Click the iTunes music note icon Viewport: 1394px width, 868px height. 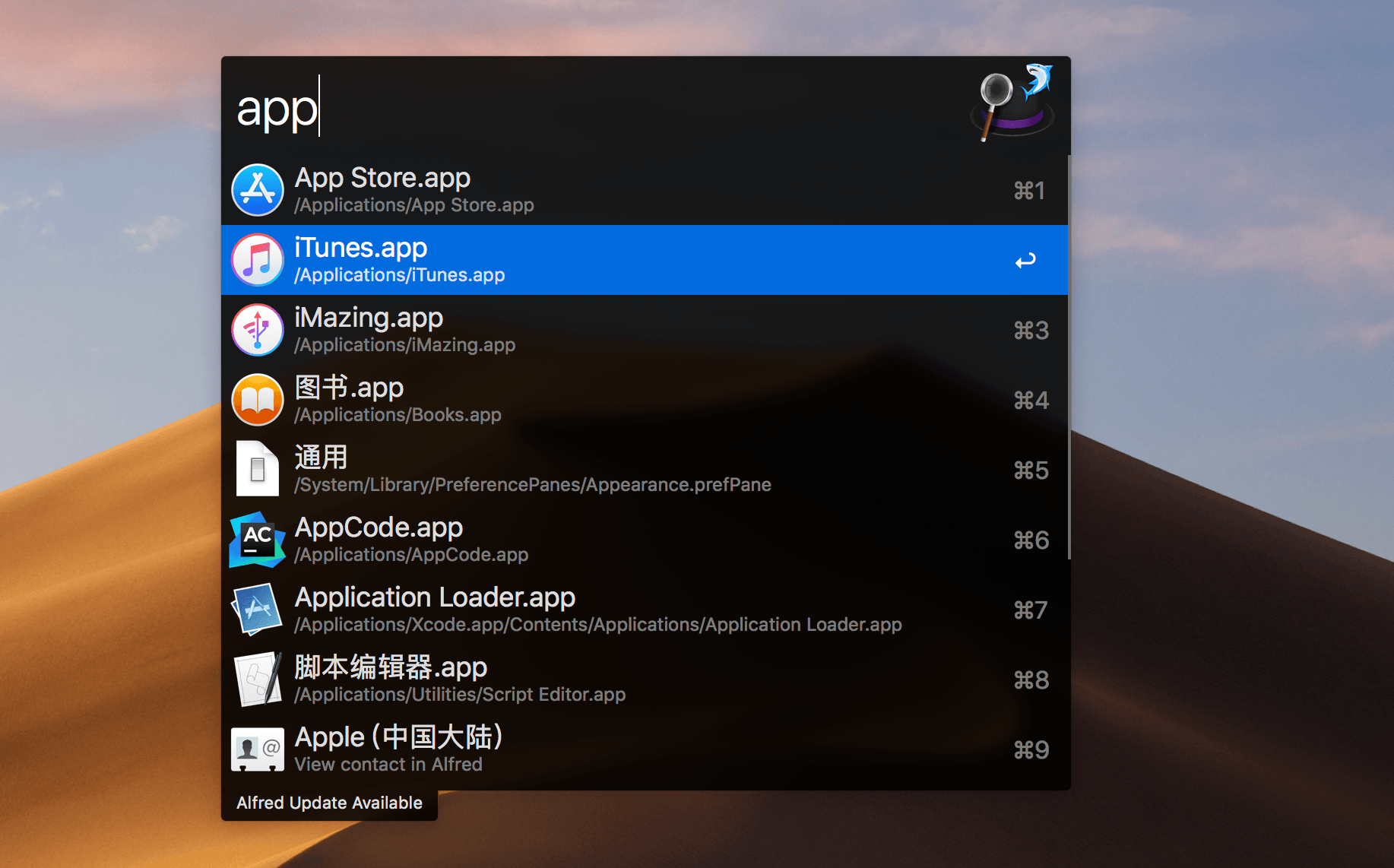coord(258,260)
